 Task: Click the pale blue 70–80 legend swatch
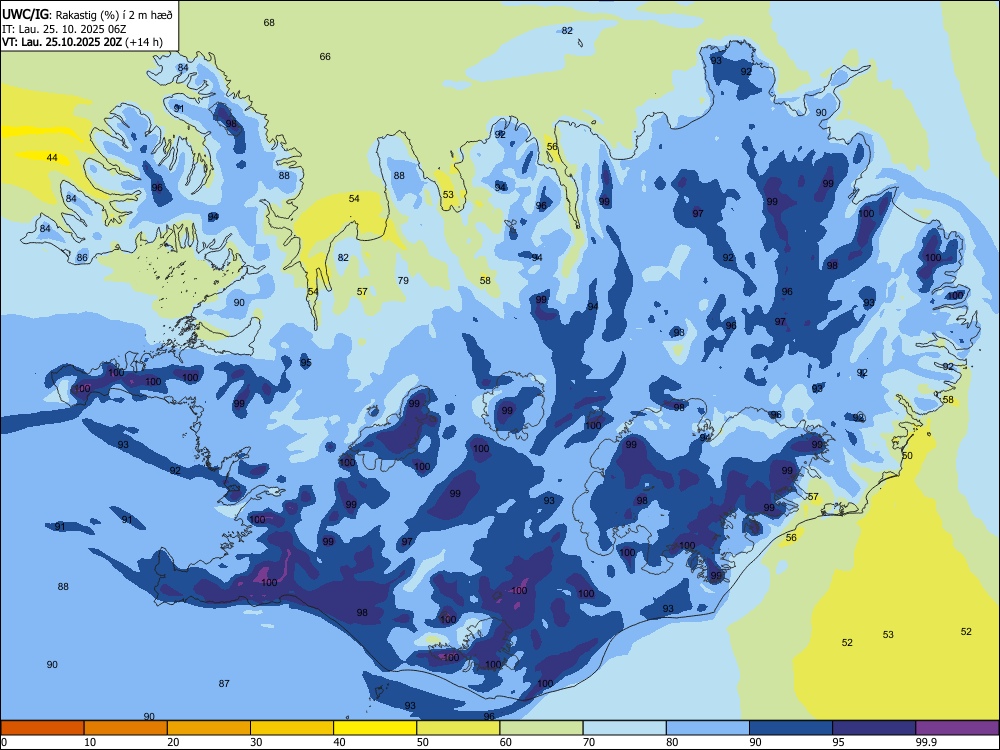point(625,728)
